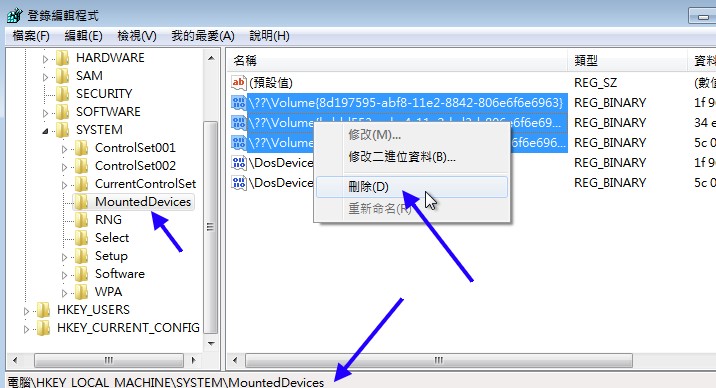
Task: Click the HKEY_USERS folder icon
Action: [x=43, y=310]
